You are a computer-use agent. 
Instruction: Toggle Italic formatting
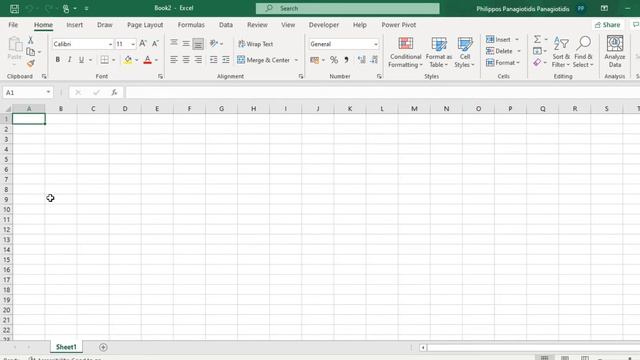[69, 60]
